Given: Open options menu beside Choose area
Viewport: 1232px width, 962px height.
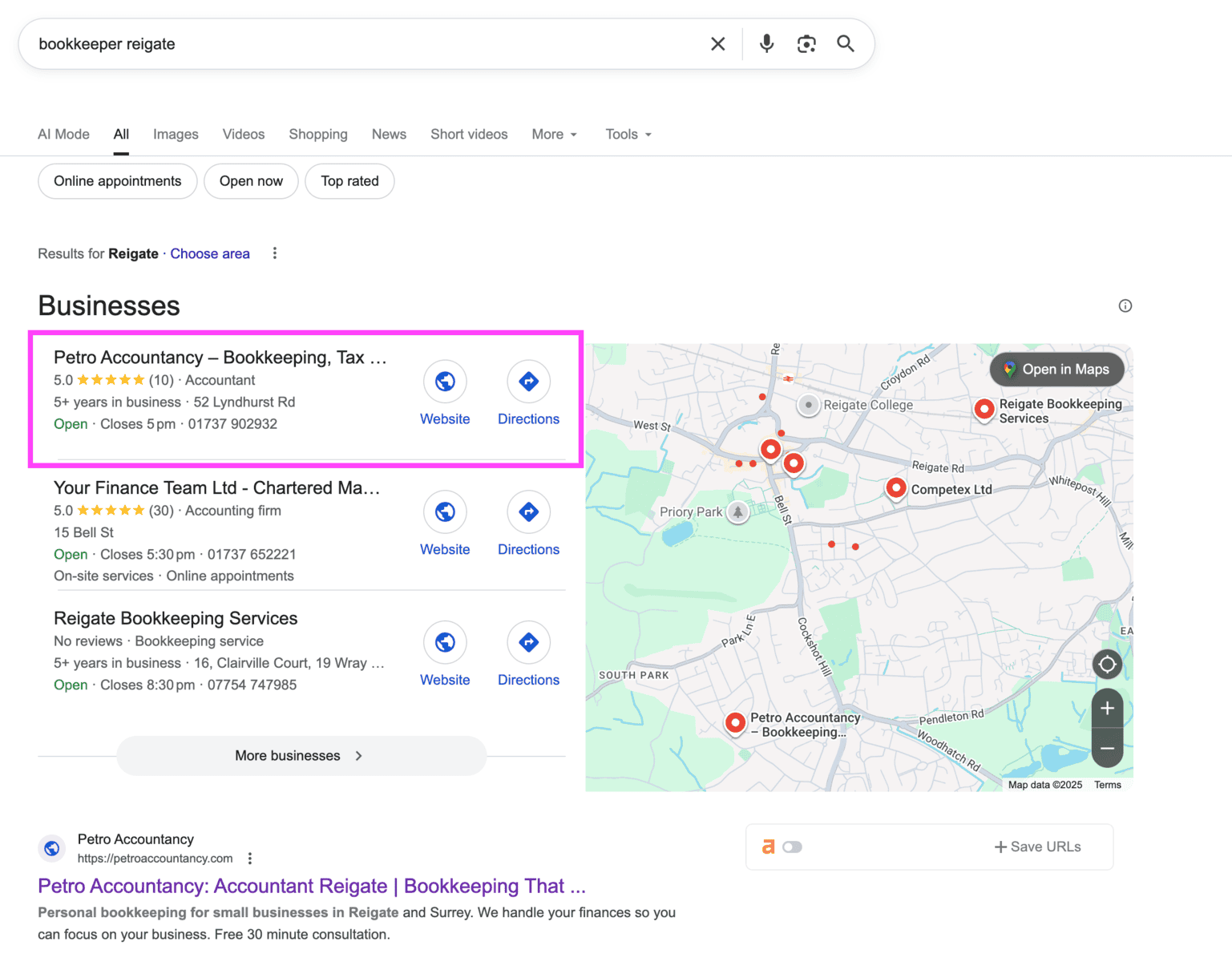Looking at the screenshot, I should [275, 253].
